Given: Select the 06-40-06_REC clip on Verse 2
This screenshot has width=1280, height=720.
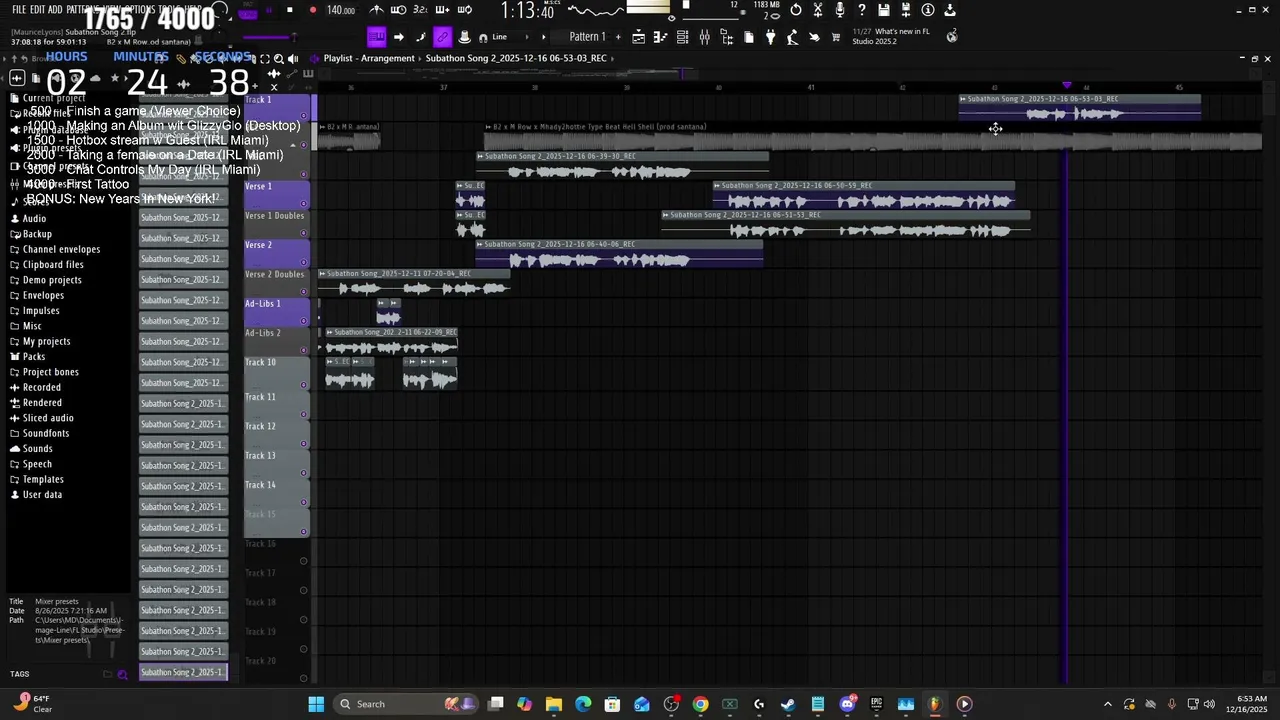Looking at the screenshot, I should pos(619,254).
